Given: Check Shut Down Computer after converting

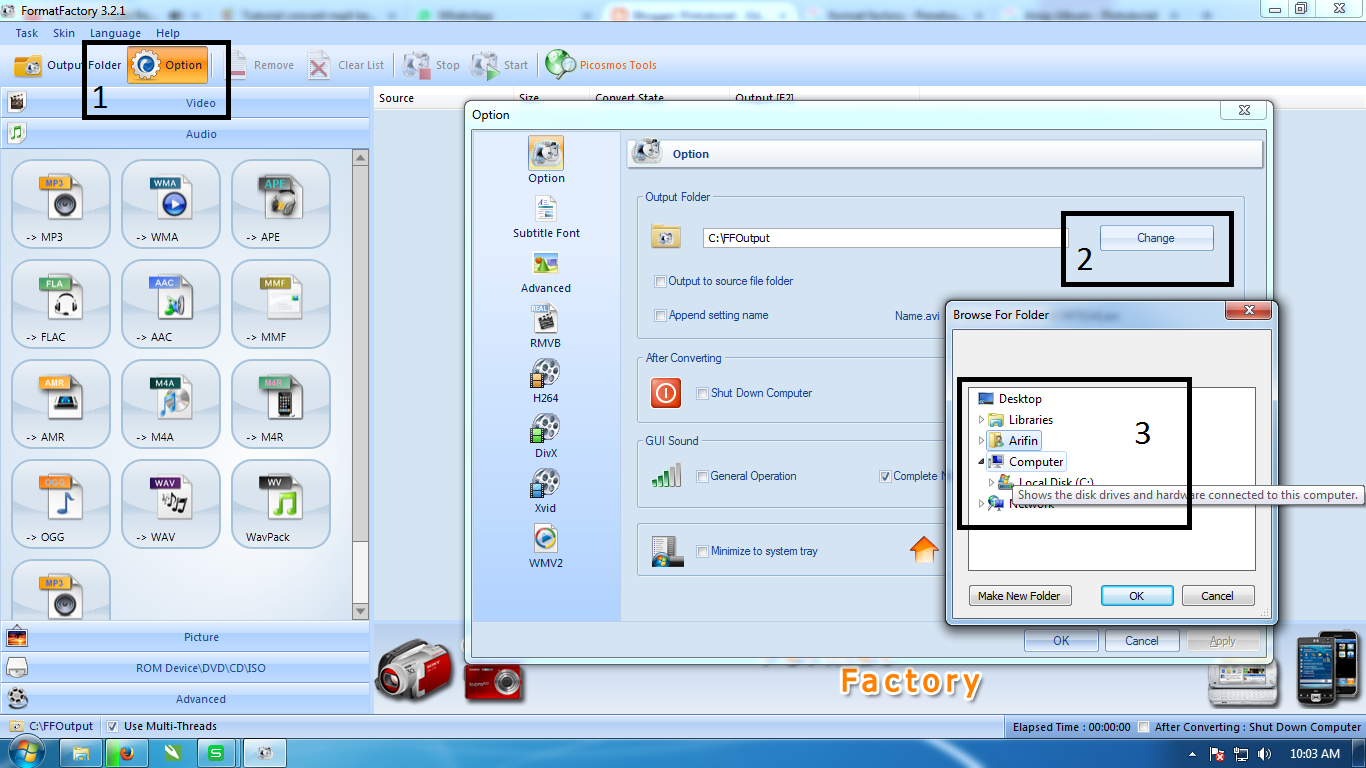Looking at the screenshot, I should point(702,393).
